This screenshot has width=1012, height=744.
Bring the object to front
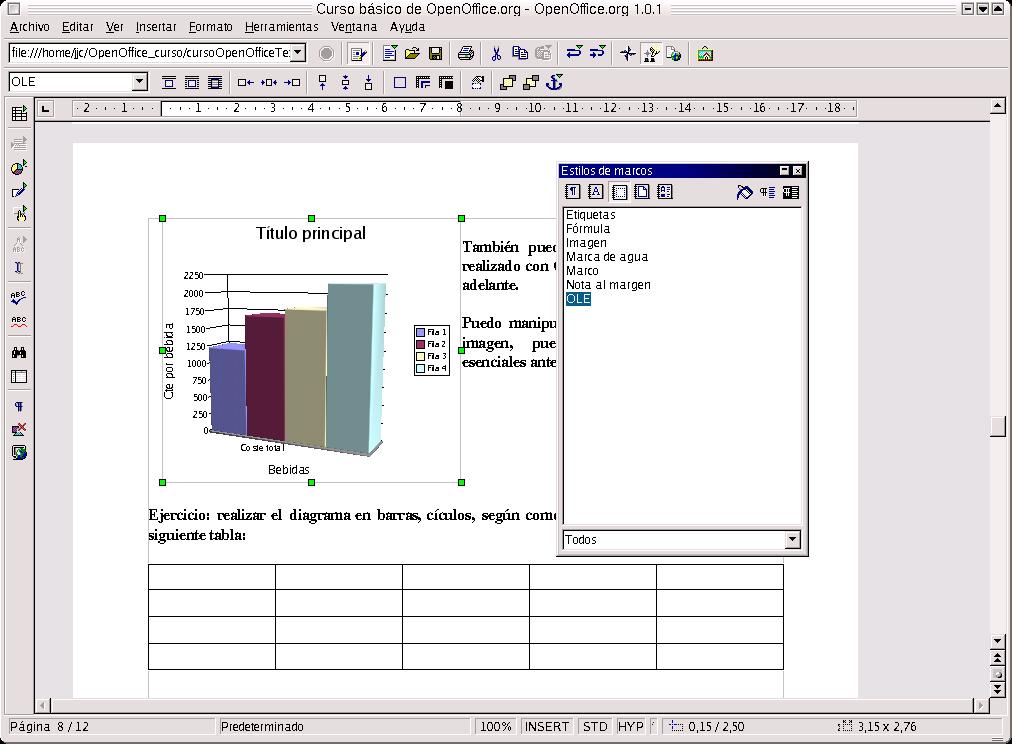pos(508,83)
